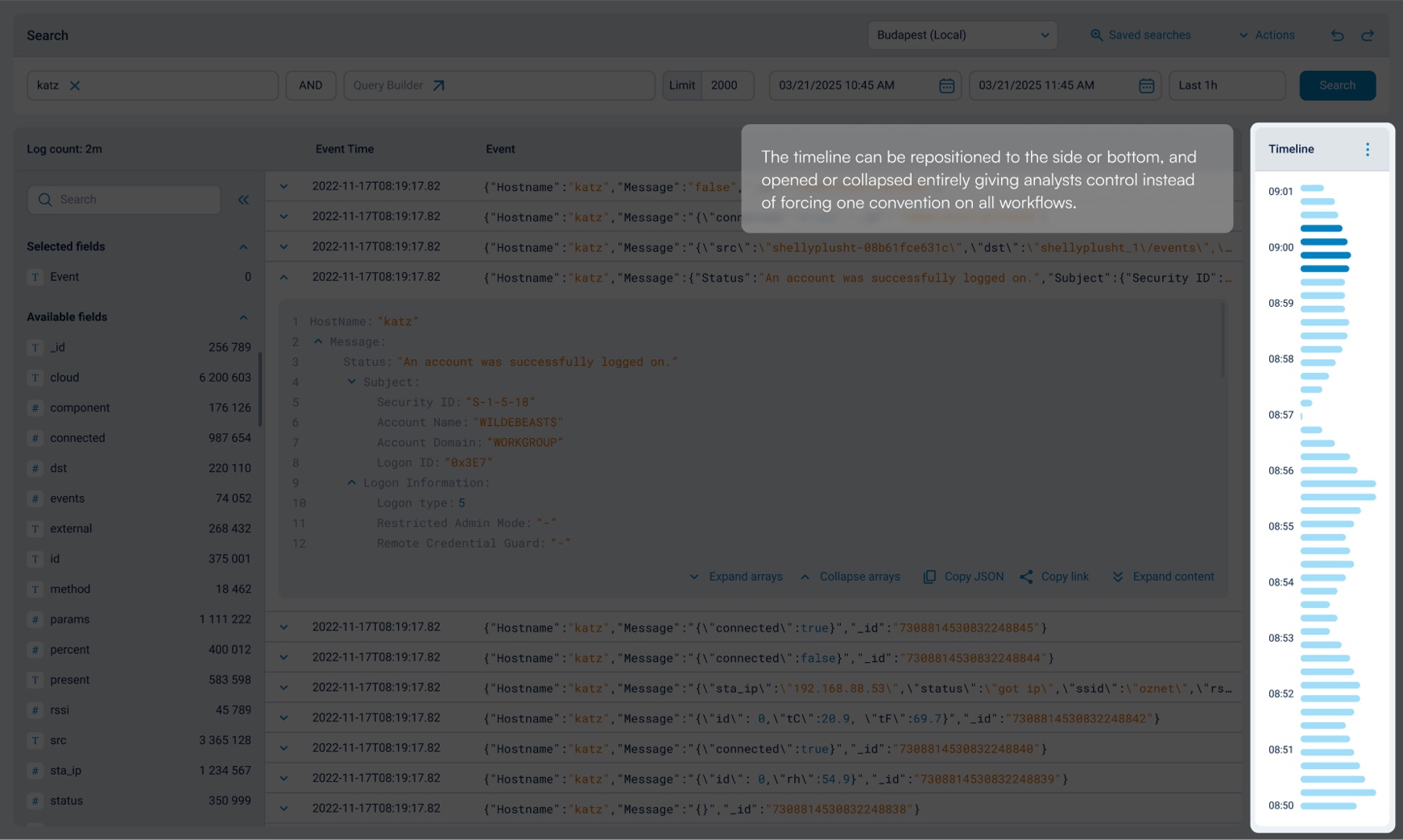This screenshot has width=1403, height=840.
Task: Remove the katz search tag
Action: coord(75,85)
